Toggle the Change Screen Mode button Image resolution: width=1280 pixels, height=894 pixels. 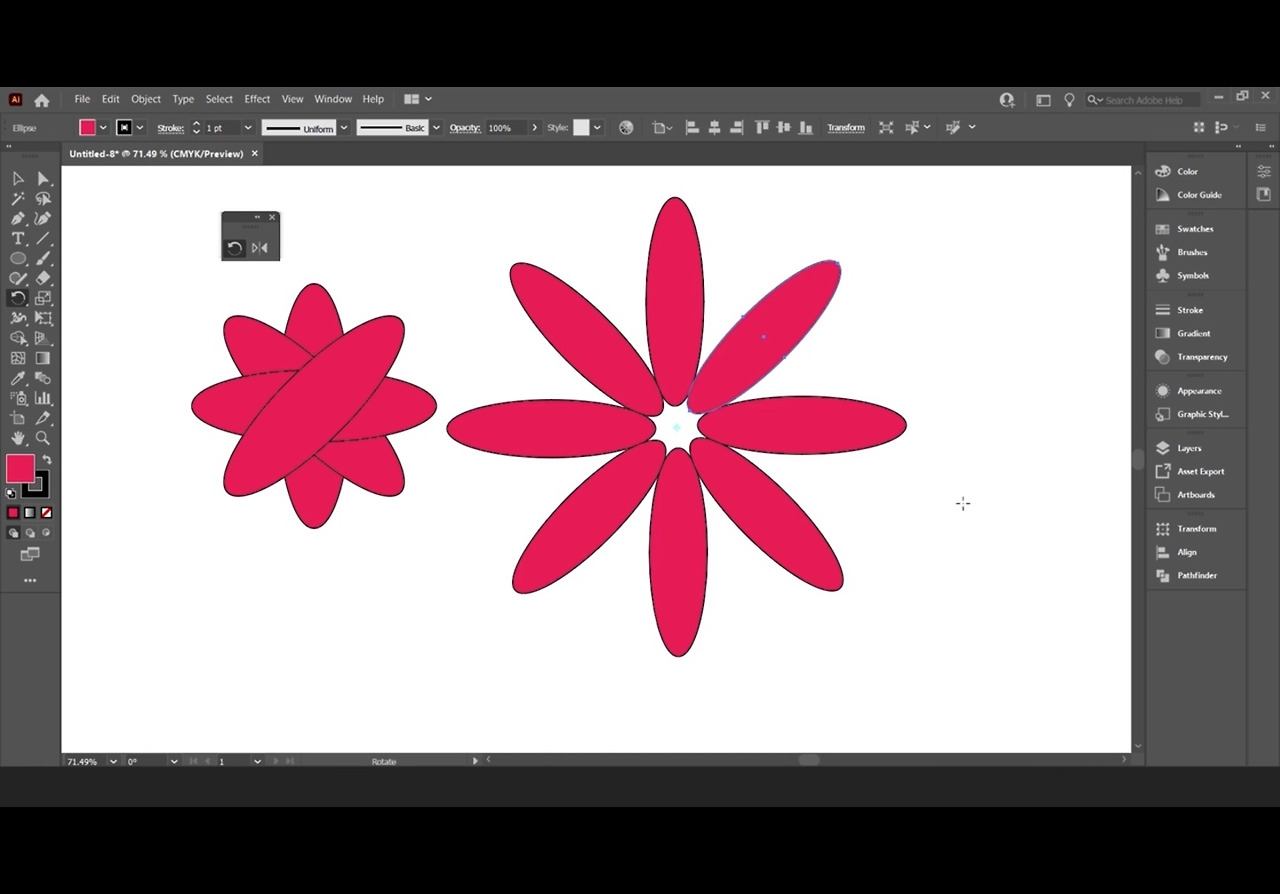(x=30, y=554)
